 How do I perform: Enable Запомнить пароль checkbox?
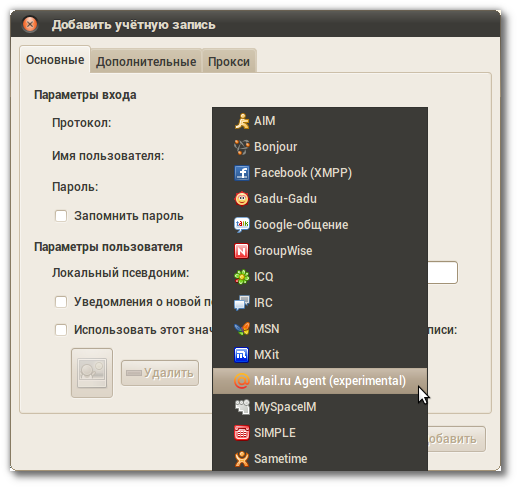pos(61,216)
